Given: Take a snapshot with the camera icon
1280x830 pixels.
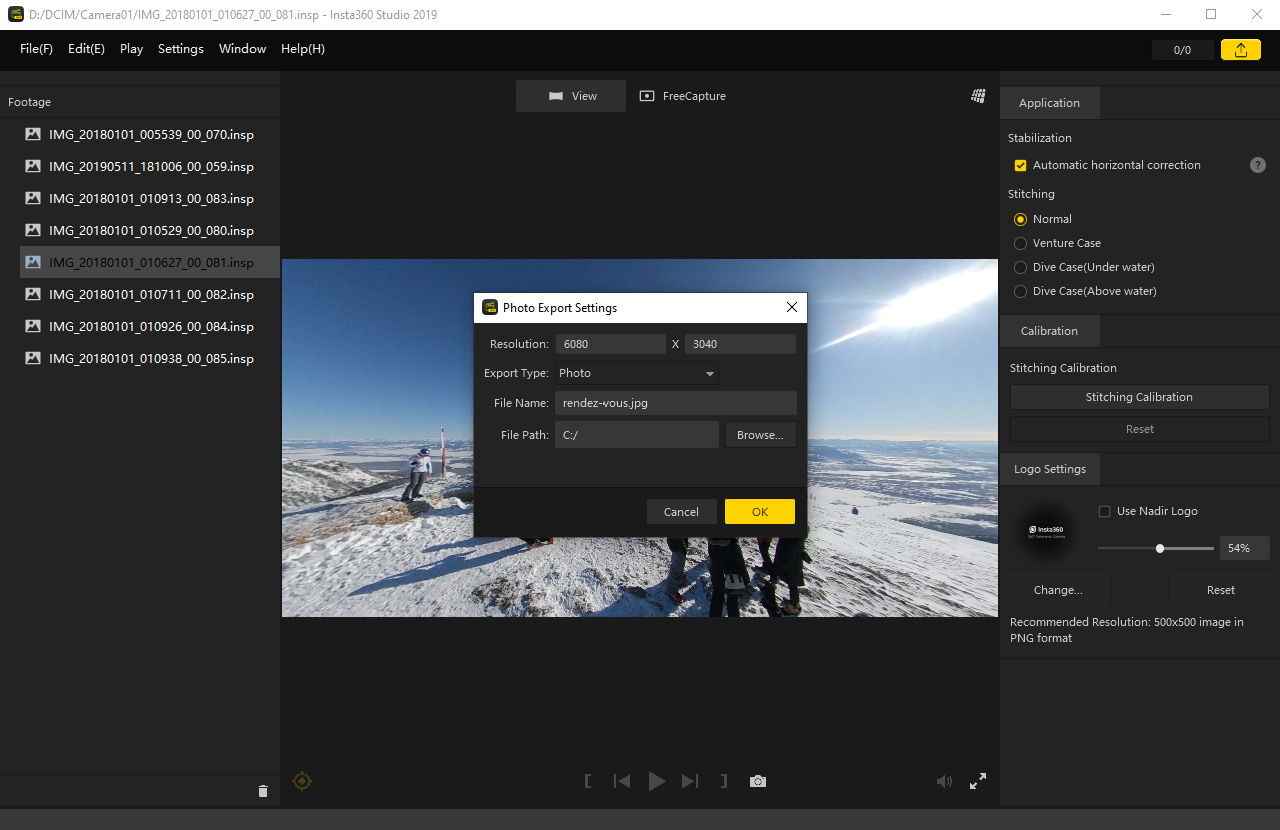Looking at the screenshot, I should (x=758, y=781).
